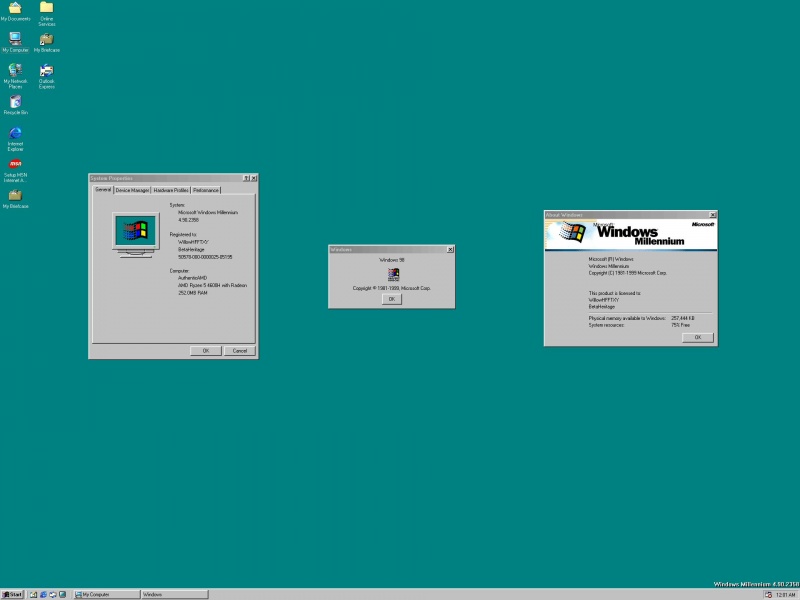Open the Hardware Profiles tab
800x600 pixels.
click(171, 190)
